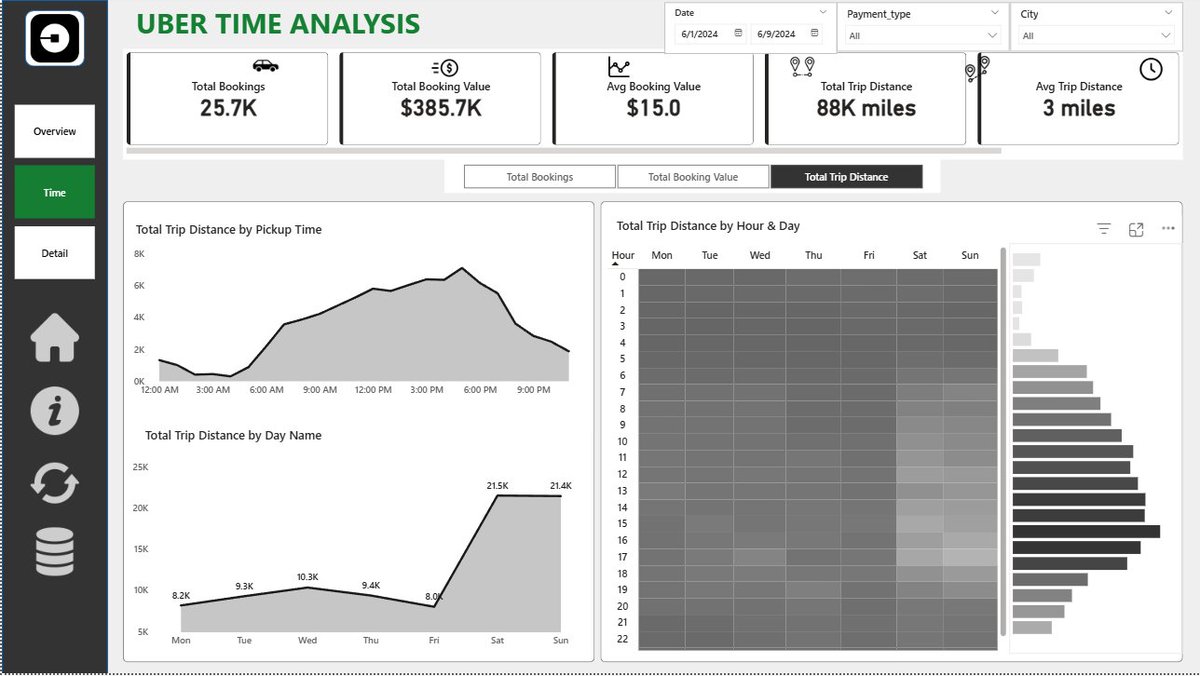Click the location pins icon on Total Trip Distance card
Image resolution: width=1200 pixels, height=676 pixels.
coord(801,67)
